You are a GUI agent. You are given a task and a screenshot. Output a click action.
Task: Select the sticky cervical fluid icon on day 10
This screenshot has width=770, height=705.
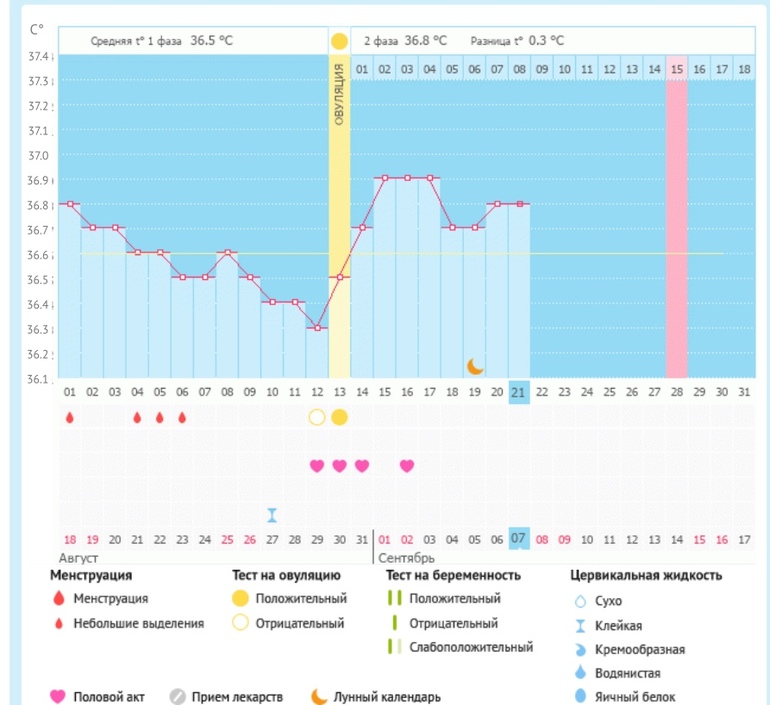click(272, 515)
